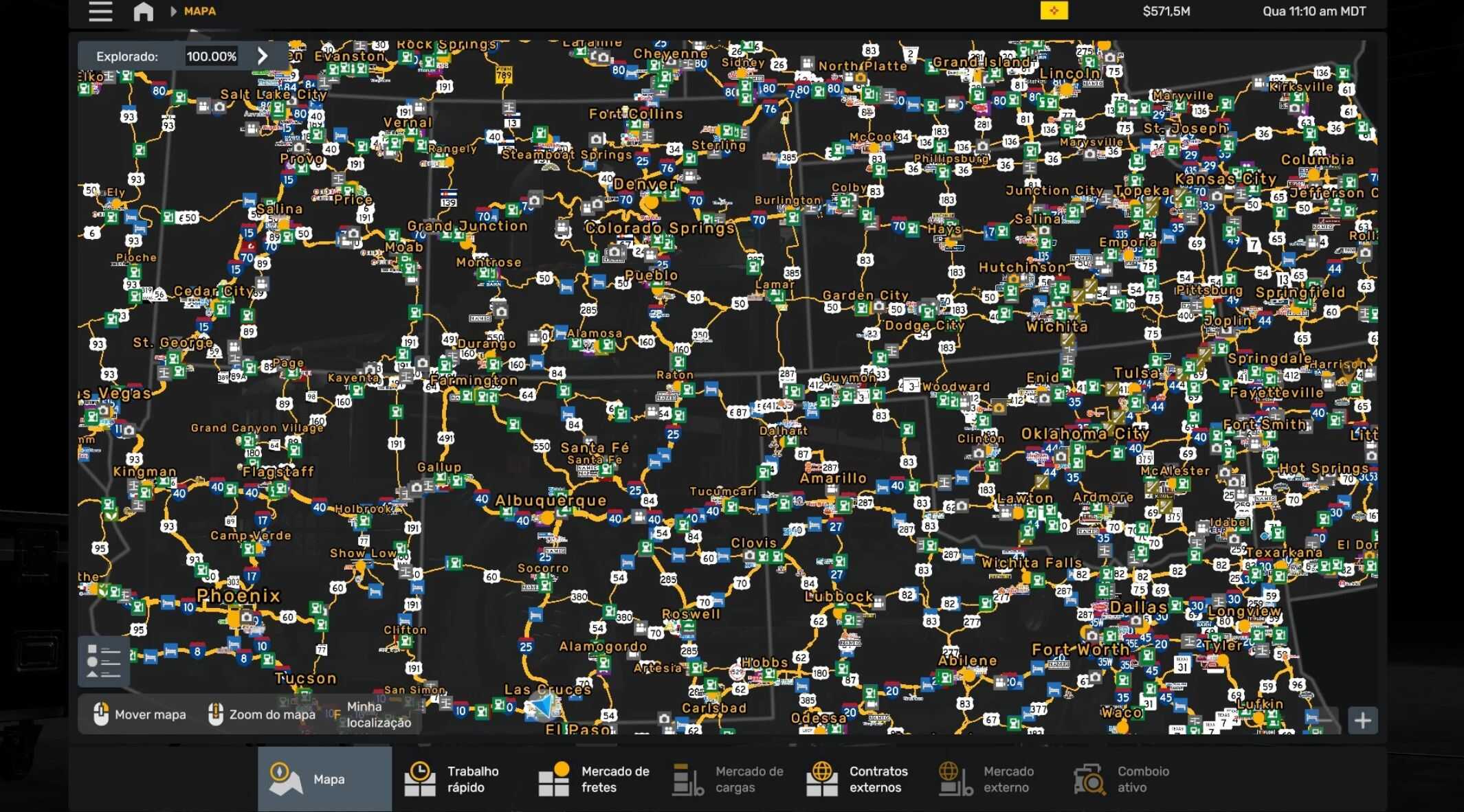
Task: Open the map legend panel icon
Action: pyautogui.click(x=104, y=662)
